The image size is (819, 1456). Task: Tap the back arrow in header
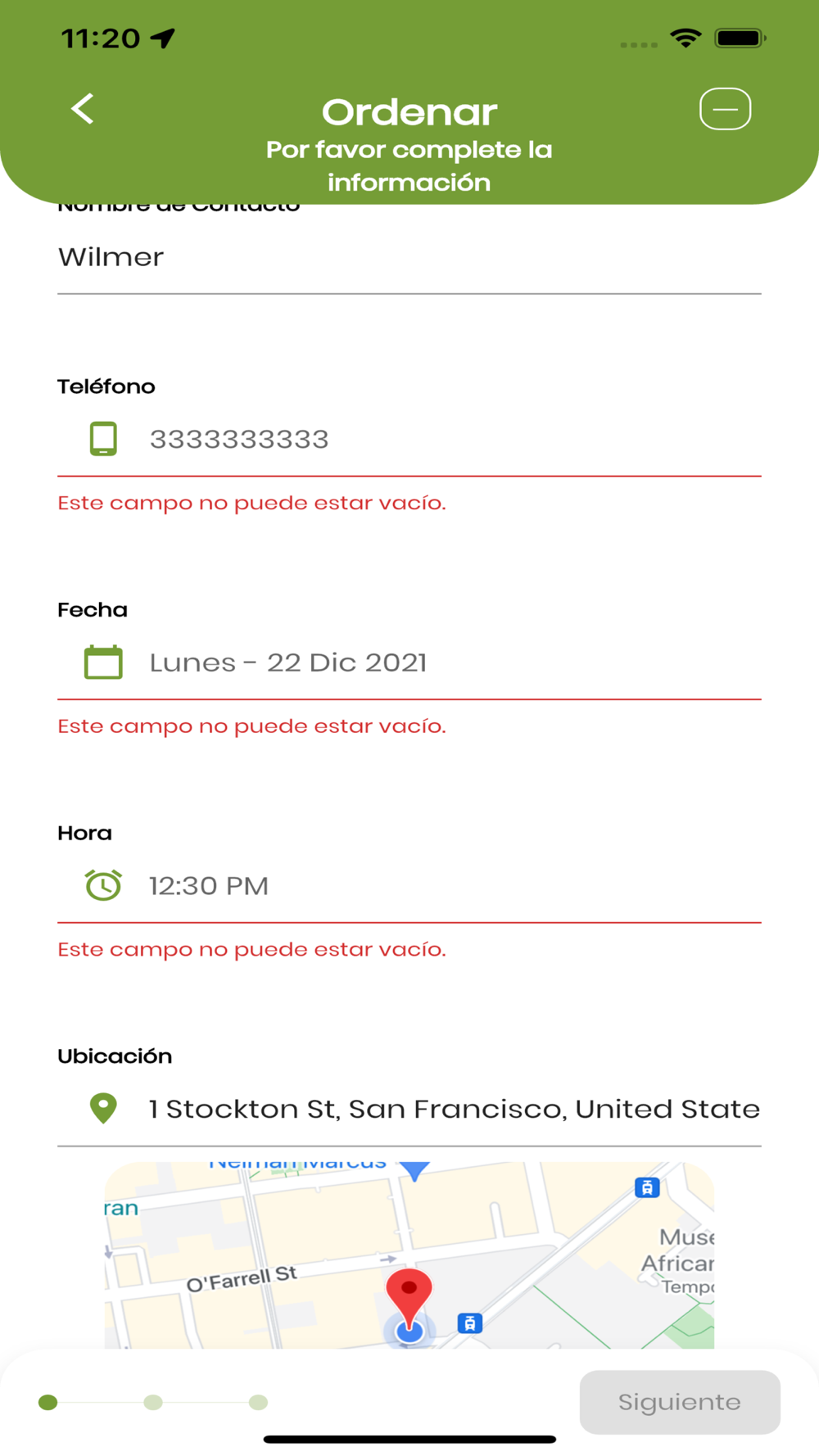click(x=82, y=109)
